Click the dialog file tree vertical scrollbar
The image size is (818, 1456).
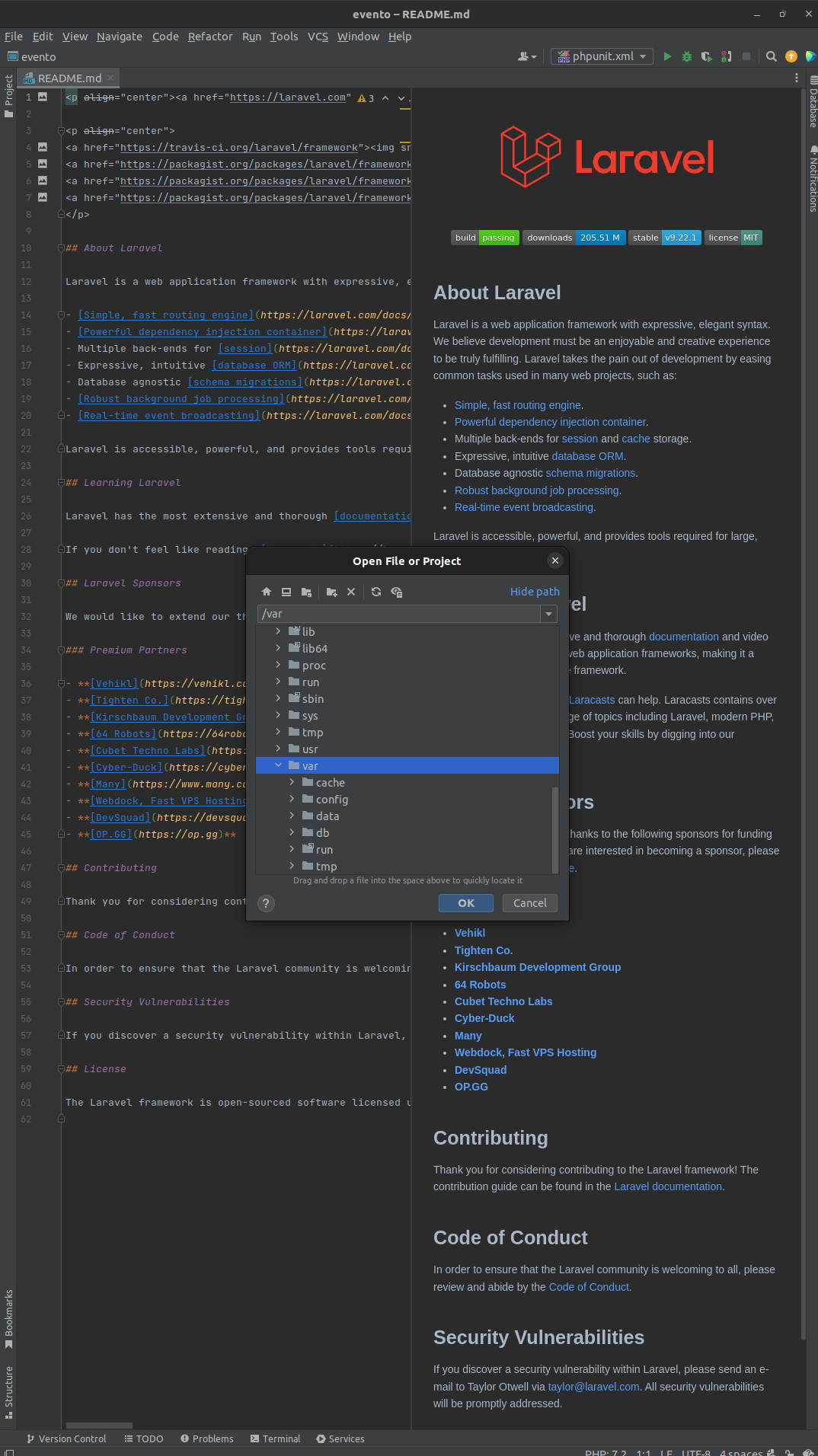coord(555,830)
